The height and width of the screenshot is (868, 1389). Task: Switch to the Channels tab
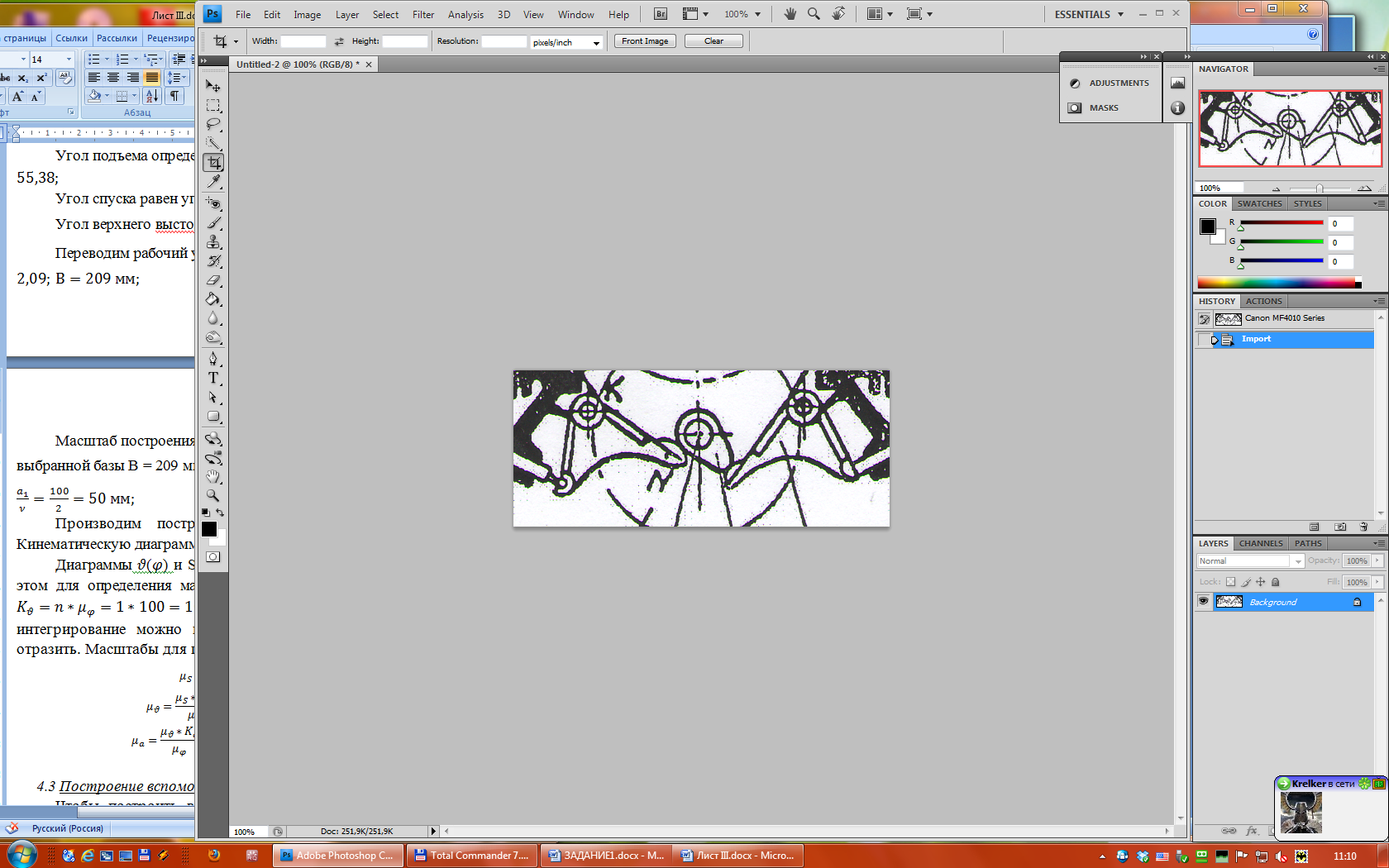[1261, 543]
